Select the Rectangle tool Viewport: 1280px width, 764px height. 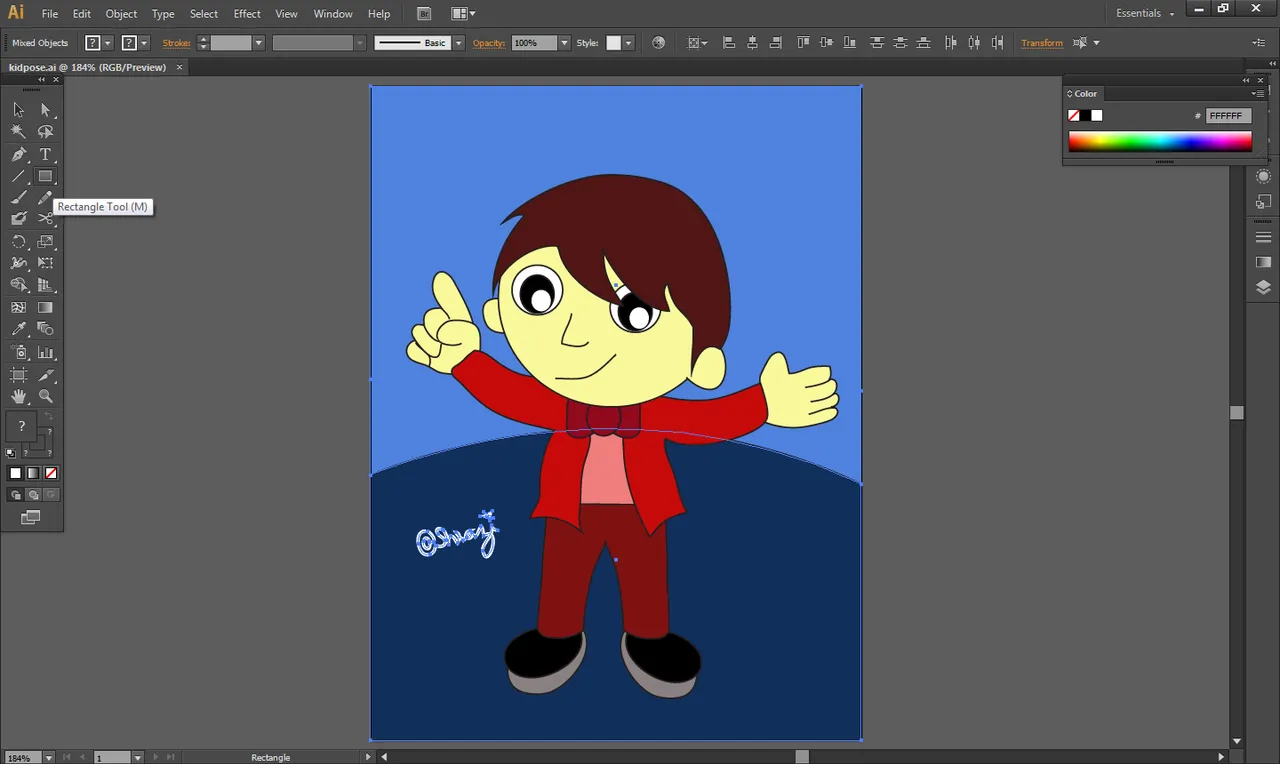click(45, 176)
